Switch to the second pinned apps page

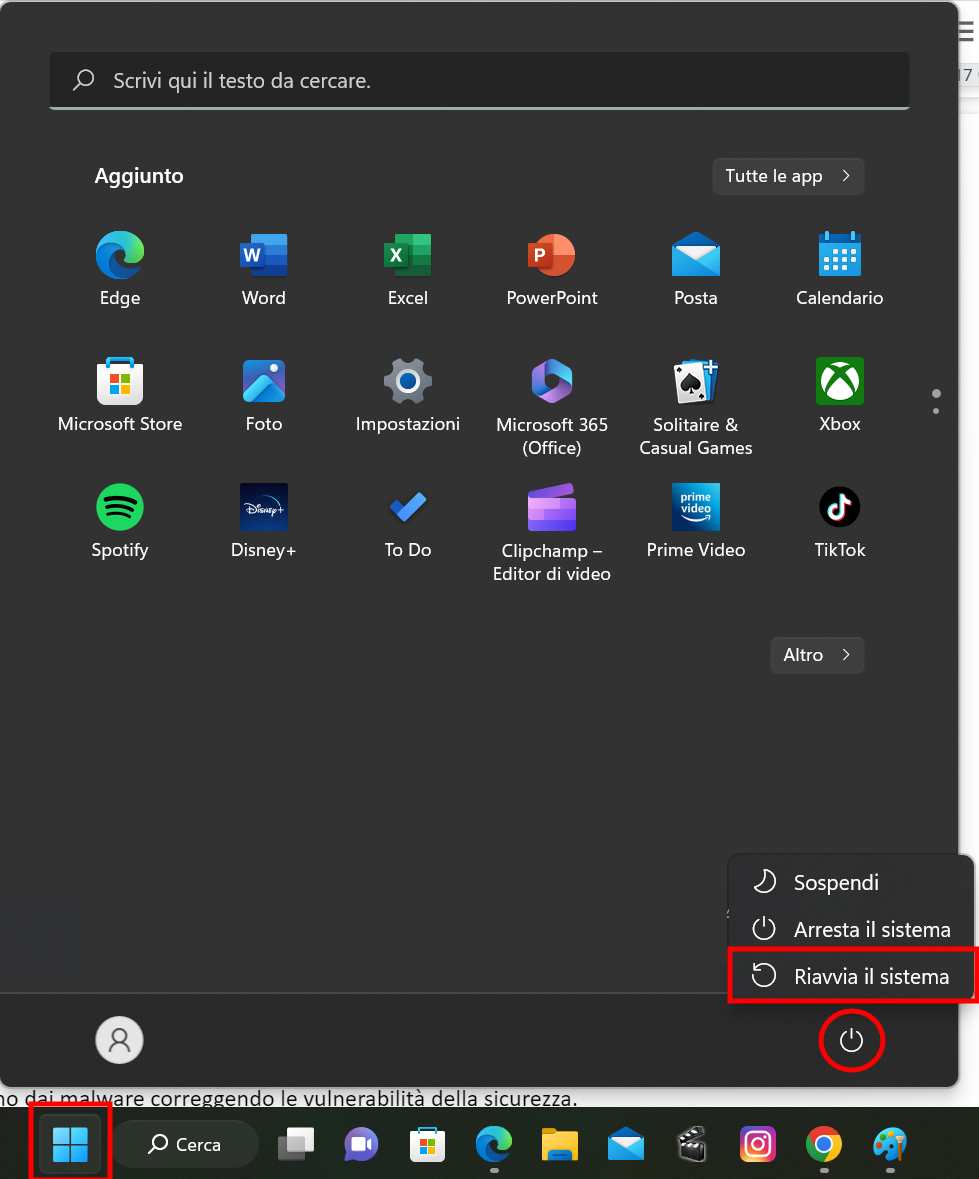point(935,410)
